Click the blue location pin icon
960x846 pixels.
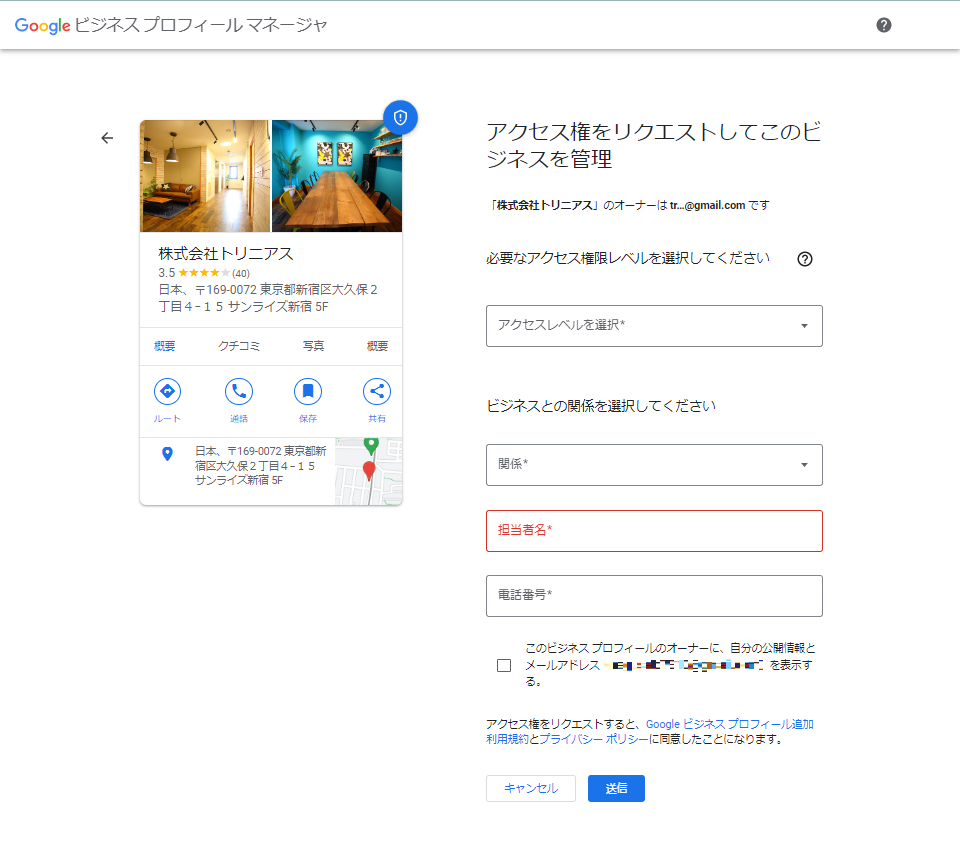click(x=167, y=454)
